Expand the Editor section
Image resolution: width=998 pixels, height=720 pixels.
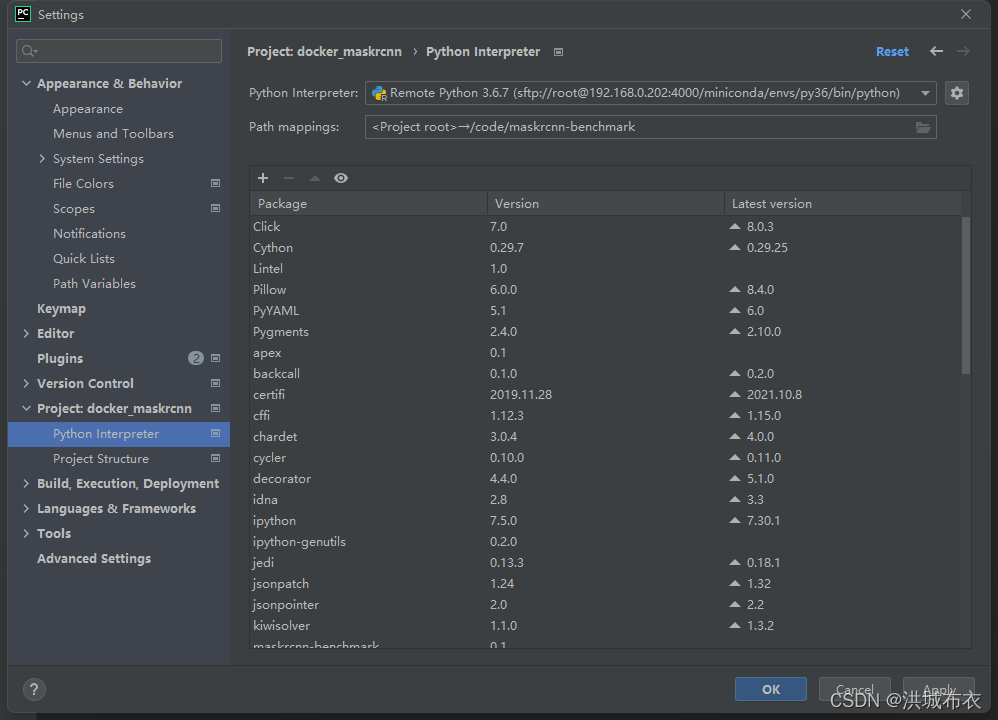26,334
